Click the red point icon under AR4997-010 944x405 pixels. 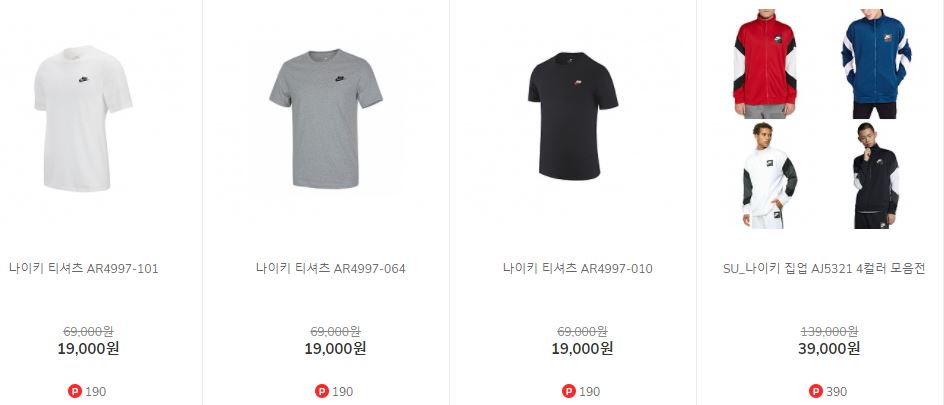[x=568, y=391]
